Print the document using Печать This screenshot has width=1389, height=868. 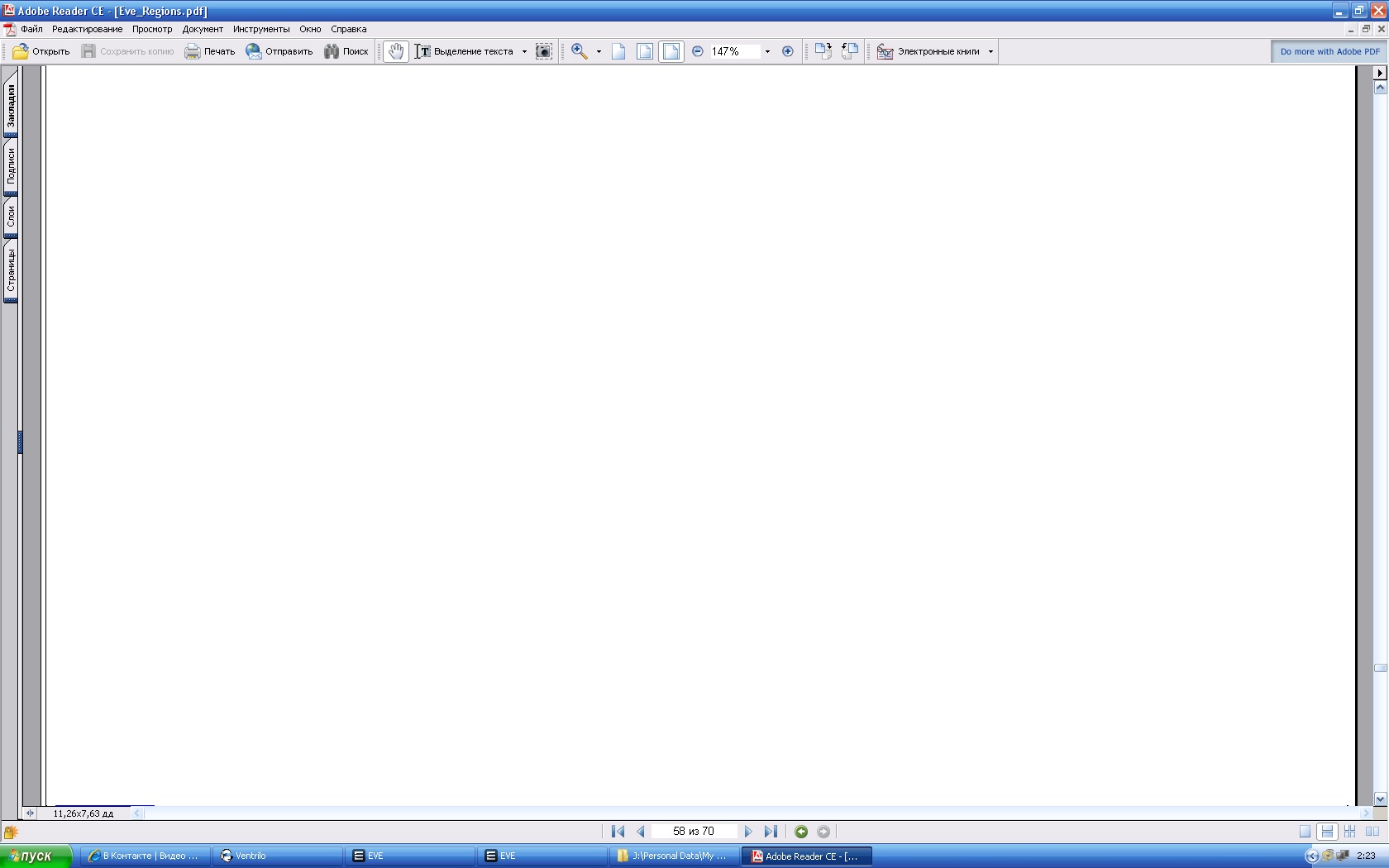click(210, 51)
